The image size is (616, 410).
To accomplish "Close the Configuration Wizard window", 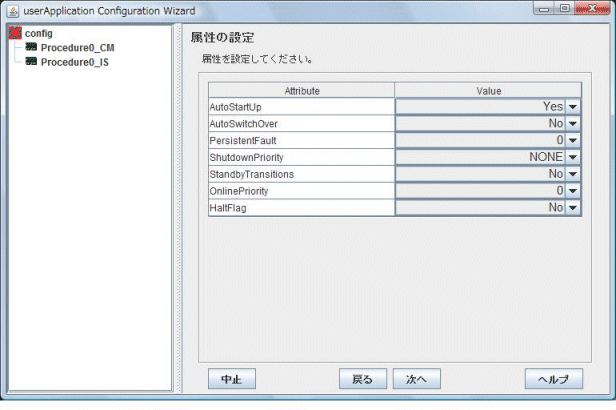I will click(592, 9).
